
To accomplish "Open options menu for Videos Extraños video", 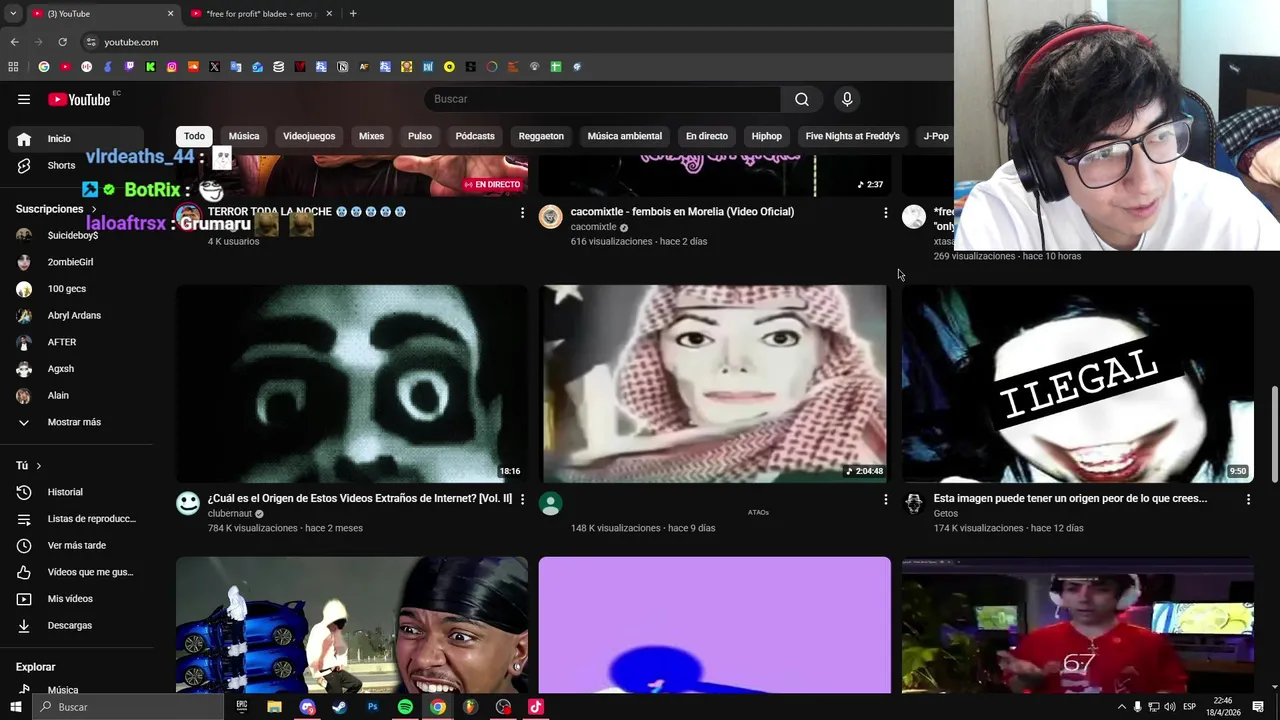I will click(522, 499).
